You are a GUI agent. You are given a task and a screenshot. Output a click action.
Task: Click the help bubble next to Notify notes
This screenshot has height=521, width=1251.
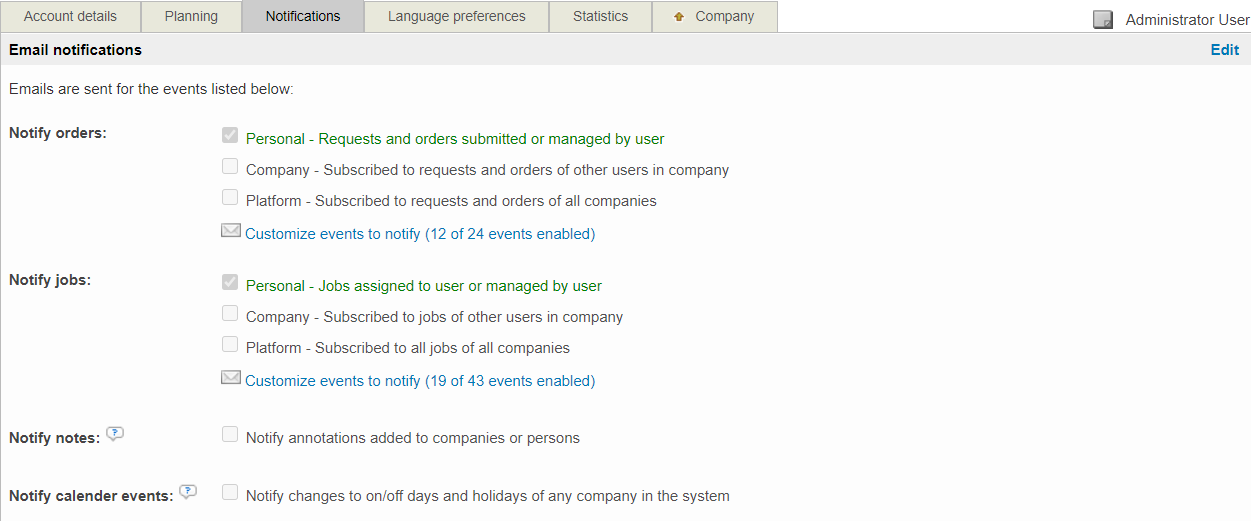(115, 434)
